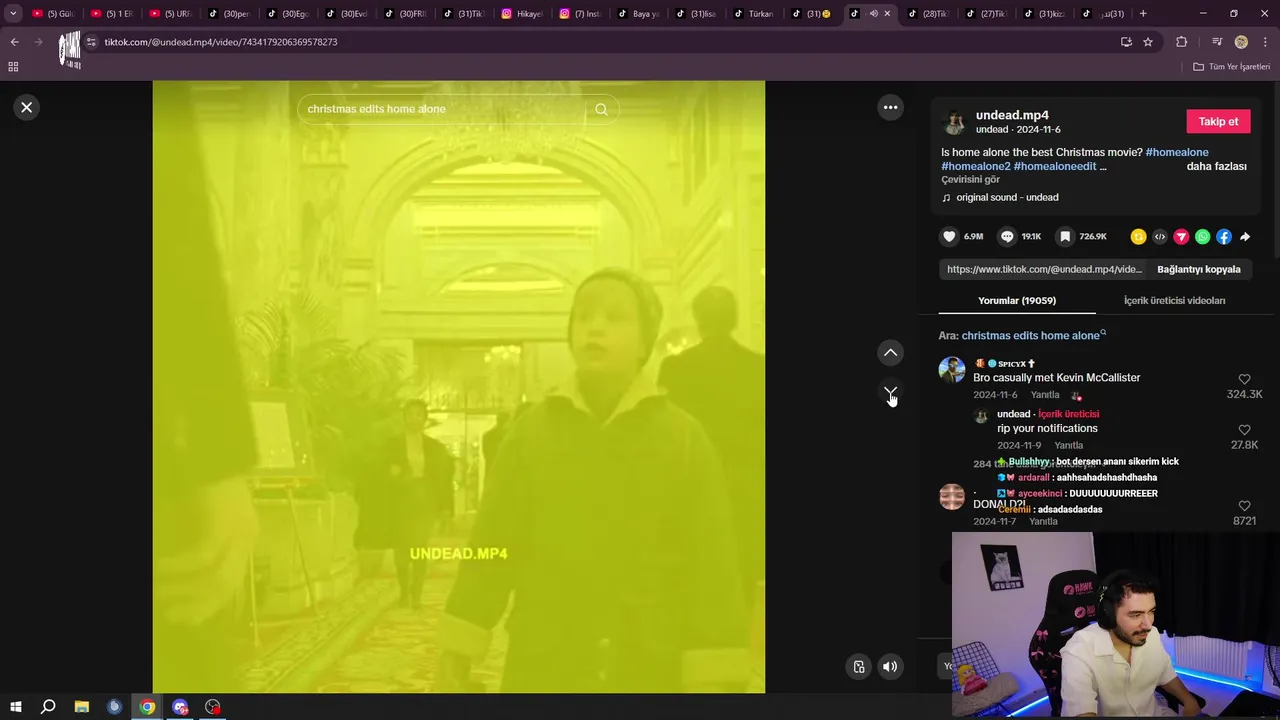This screenshot has height=720, width=1280.
Task: Like the 'rip your notifications' reply
Action: [1244, 430]
